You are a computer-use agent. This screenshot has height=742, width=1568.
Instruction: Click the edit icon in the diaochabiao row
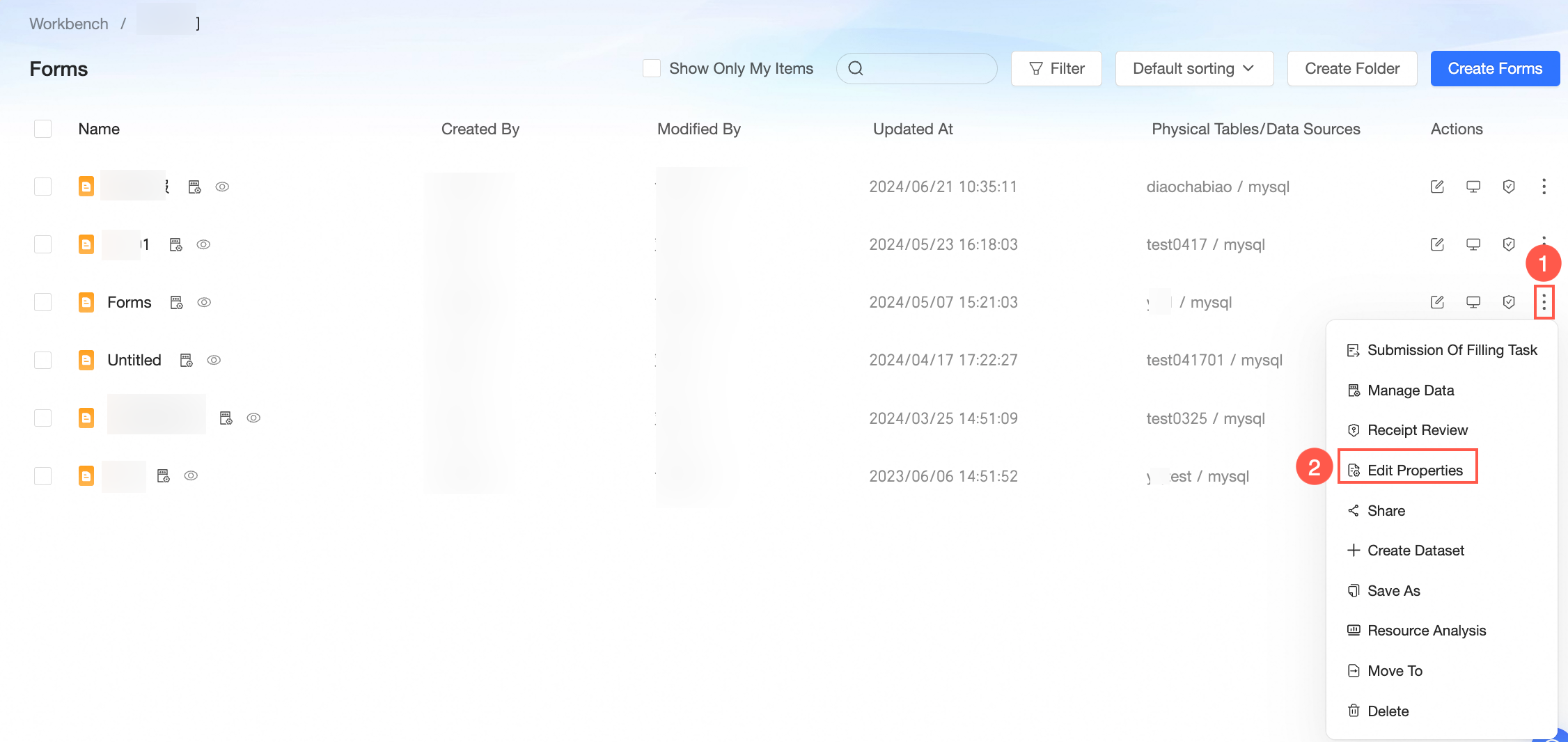pos(1437,187)
